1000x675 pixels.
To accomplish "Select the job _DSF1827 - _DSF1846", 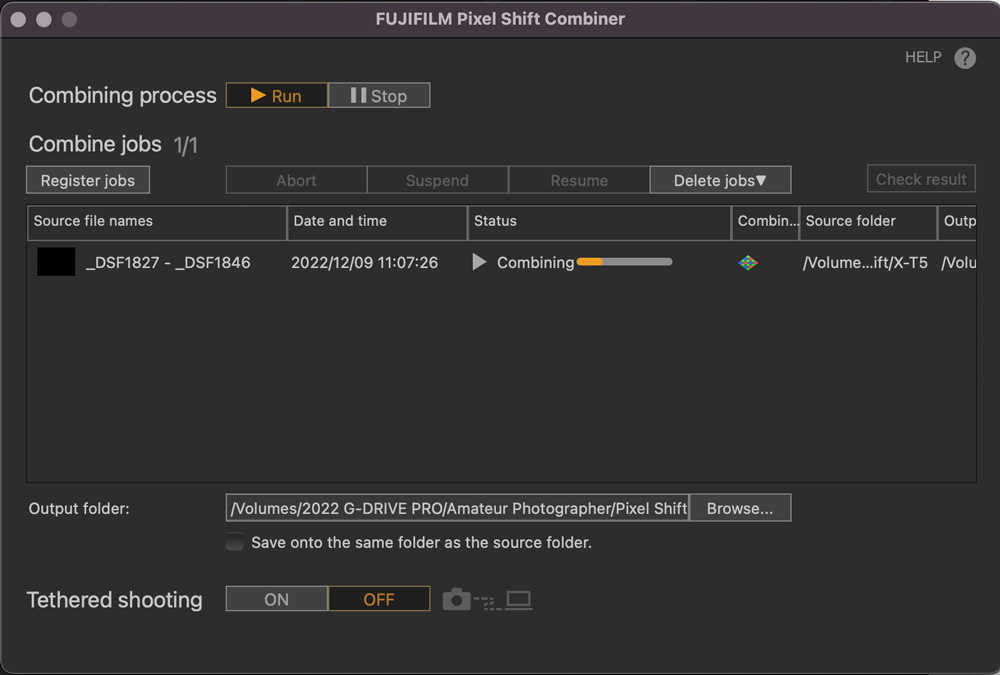I will [168, 262].
